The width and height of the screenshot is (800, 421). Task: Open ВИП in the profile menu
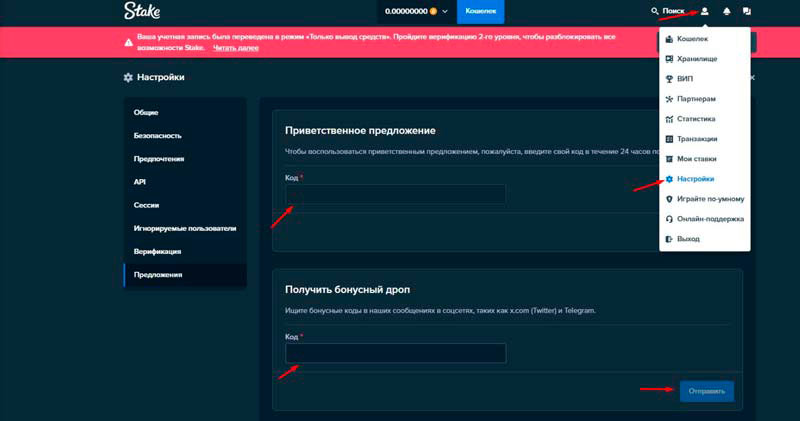pos(685,79)
